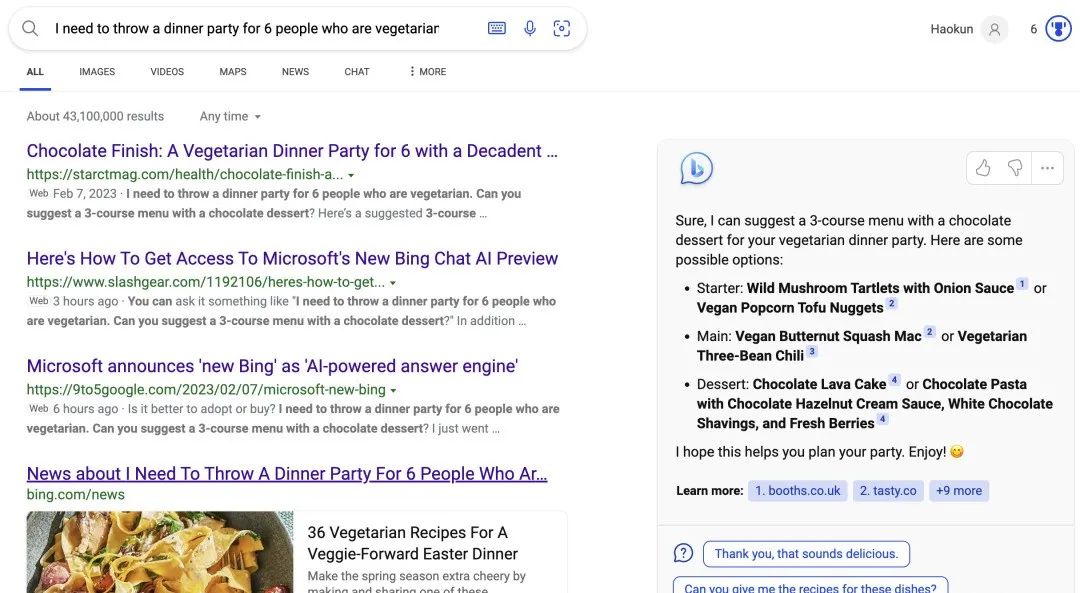The height and width of the screenshot is (593, 1080).
Task: Click the Bing chat logo icon
Action: [696, 169]
